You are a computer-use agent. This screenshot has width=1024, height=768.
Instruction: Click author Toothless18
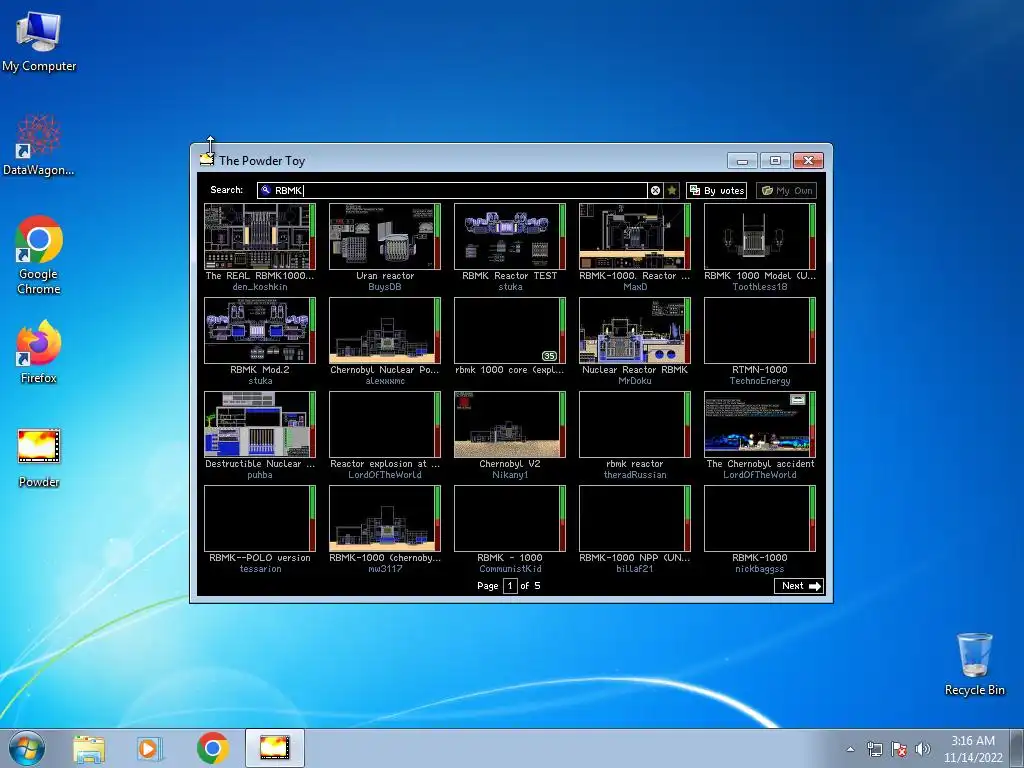pyautogui.click(x=760, y=287)
